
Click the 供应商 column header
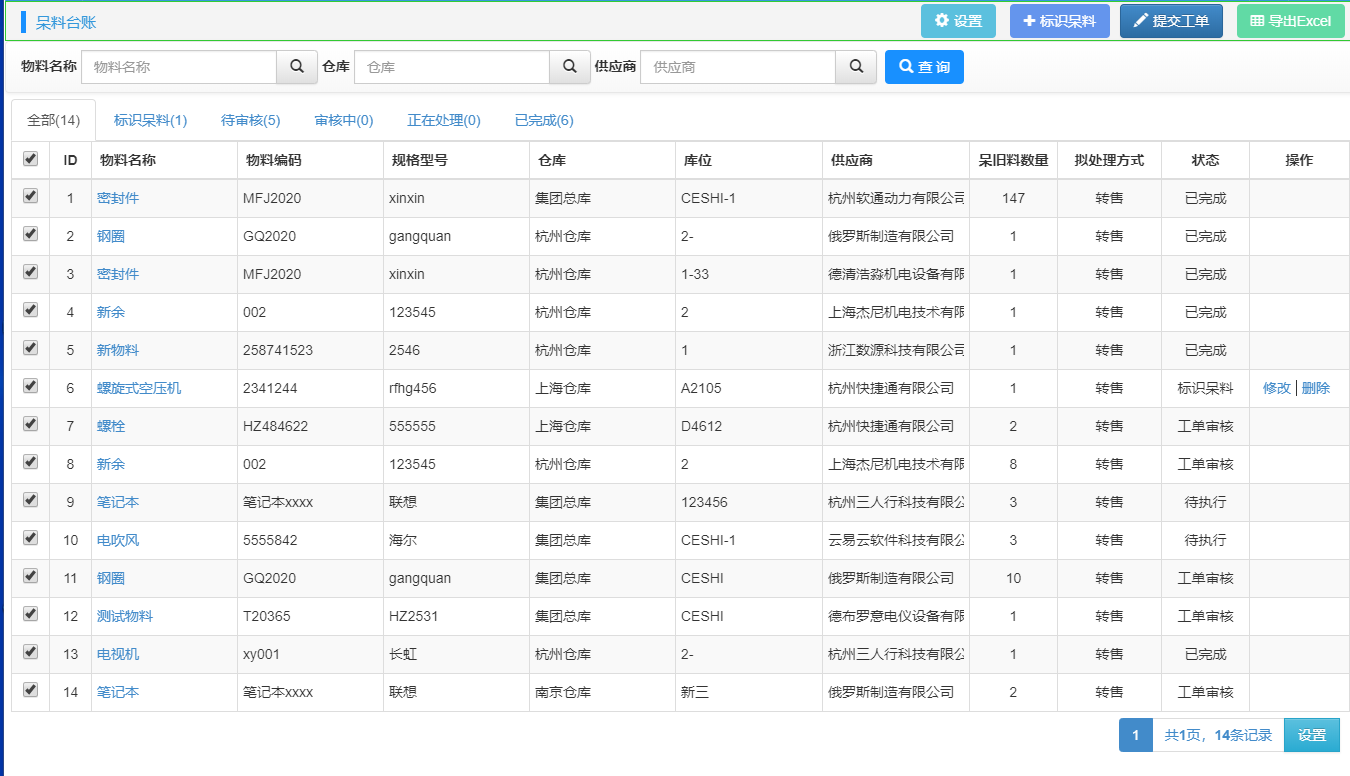(896, 160)
